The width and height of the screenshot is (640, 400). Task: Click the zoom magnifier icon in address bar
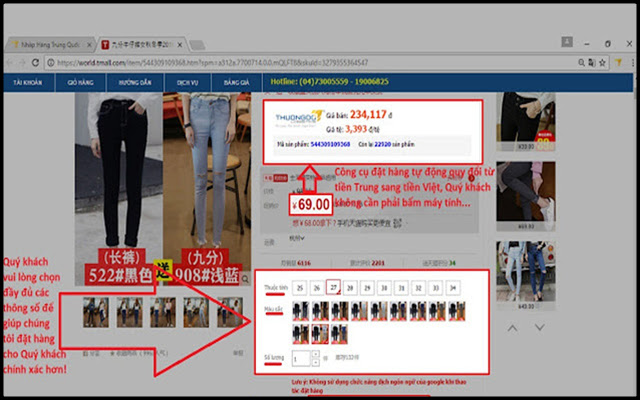tap(581, 62)
